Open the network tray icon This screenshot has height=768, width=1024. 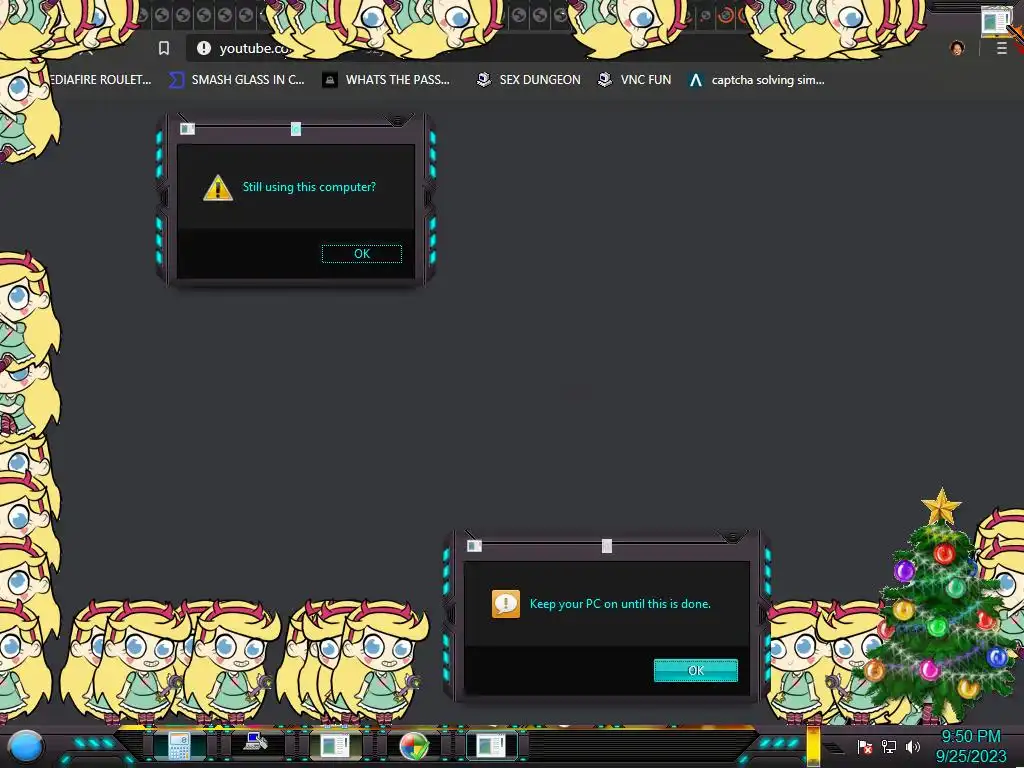[x=889, y=746]
